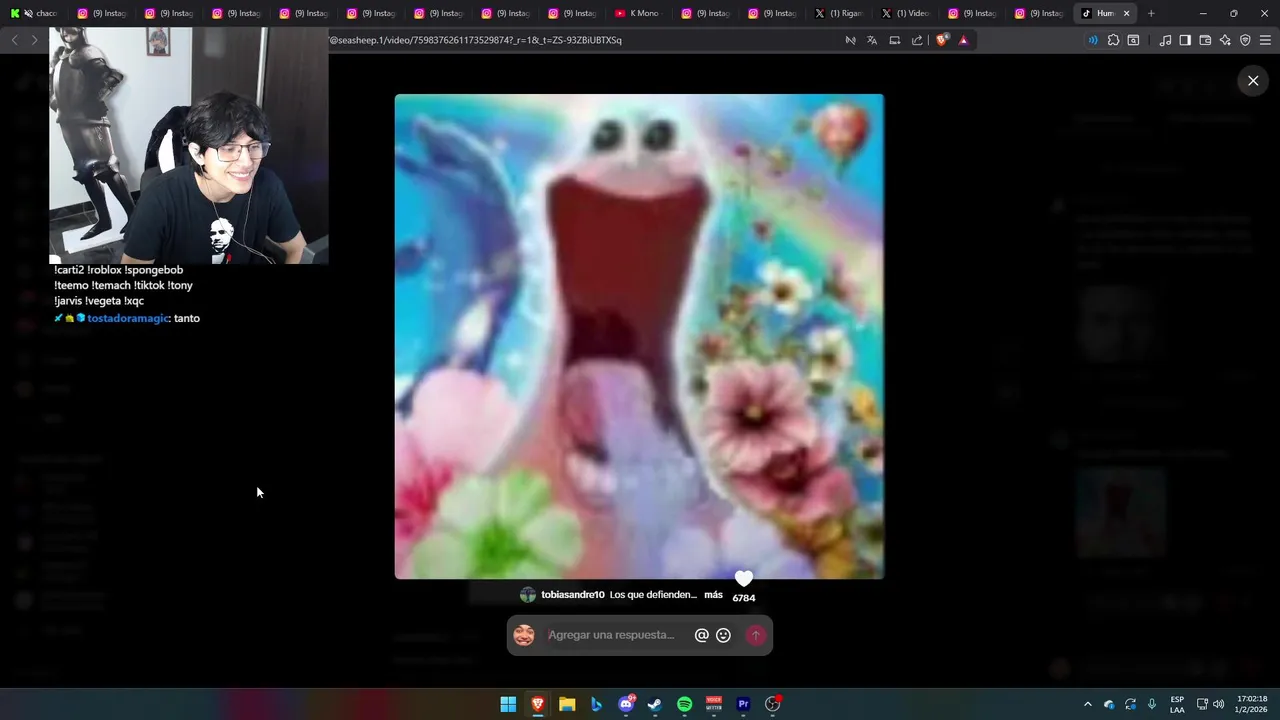Image resolution: width=1280 pixels, height=720 pixels.
Task: Click the tab audio speaker icon in toolbar
Action: (x=1092, y=40)
